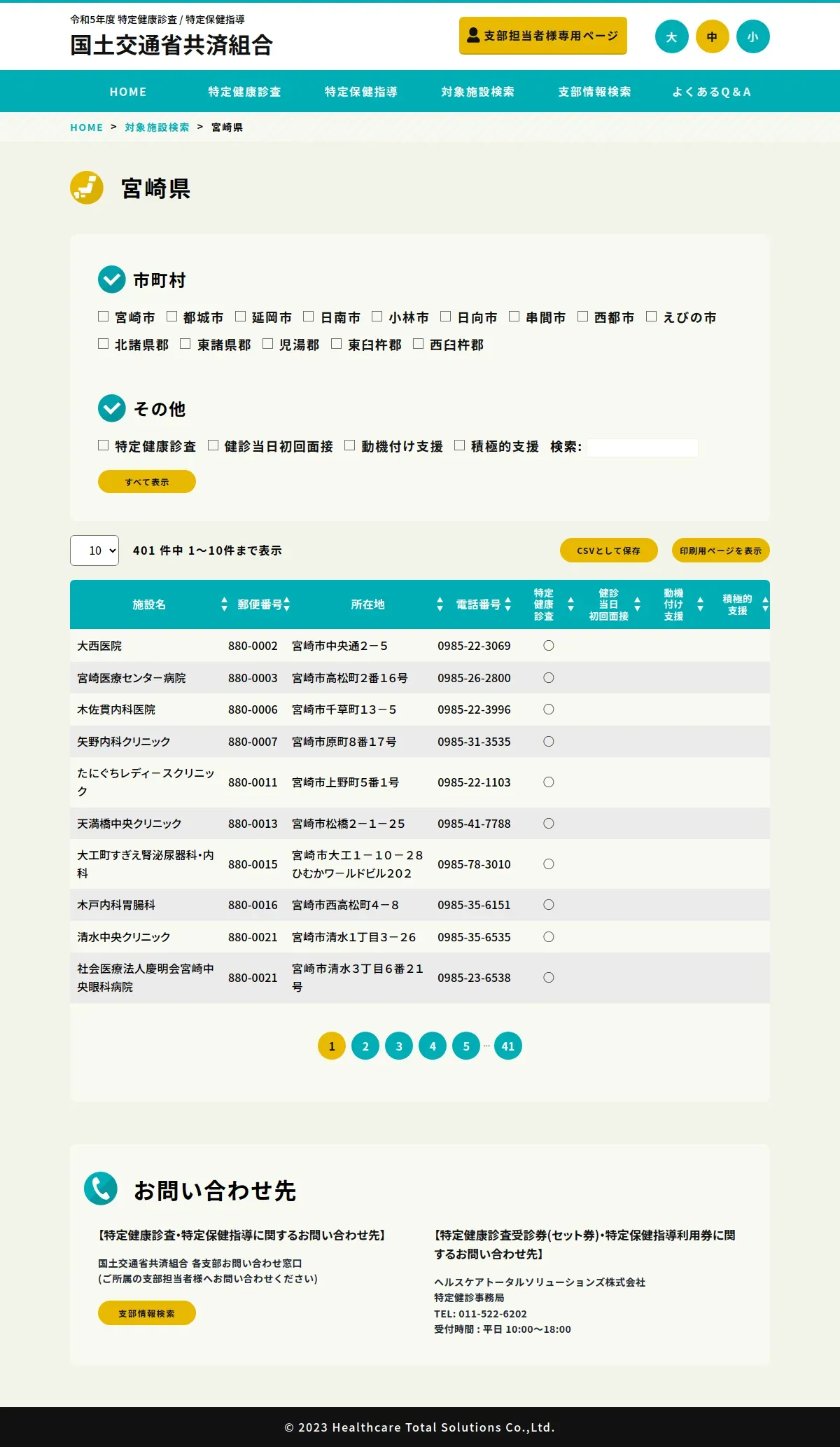
Task: Open よくあるQ&A navigation menu item
Action: [x=711, y=92]
